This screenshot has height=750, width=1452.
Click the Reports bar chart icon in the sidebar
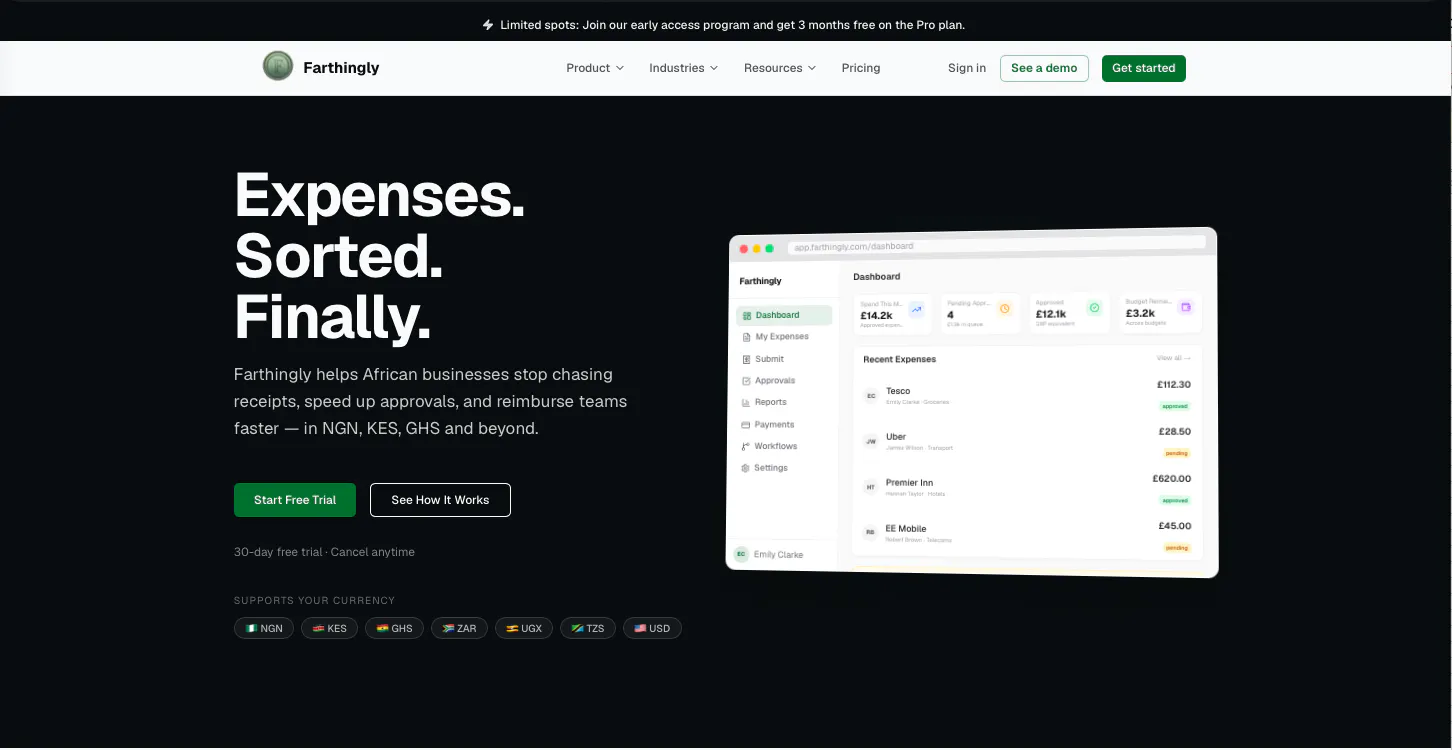[746, 403]
